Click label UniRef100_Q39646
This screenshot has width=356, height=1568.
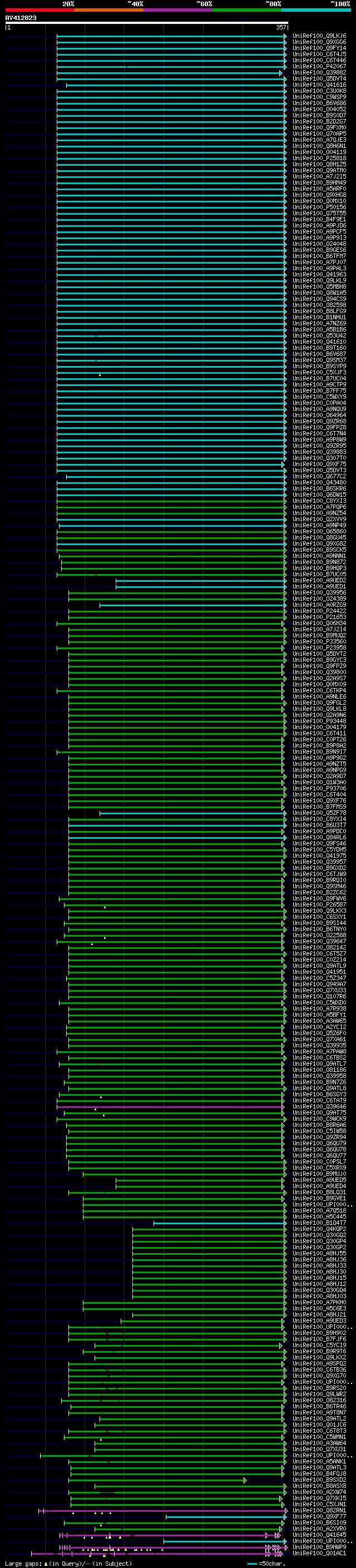319,1106
